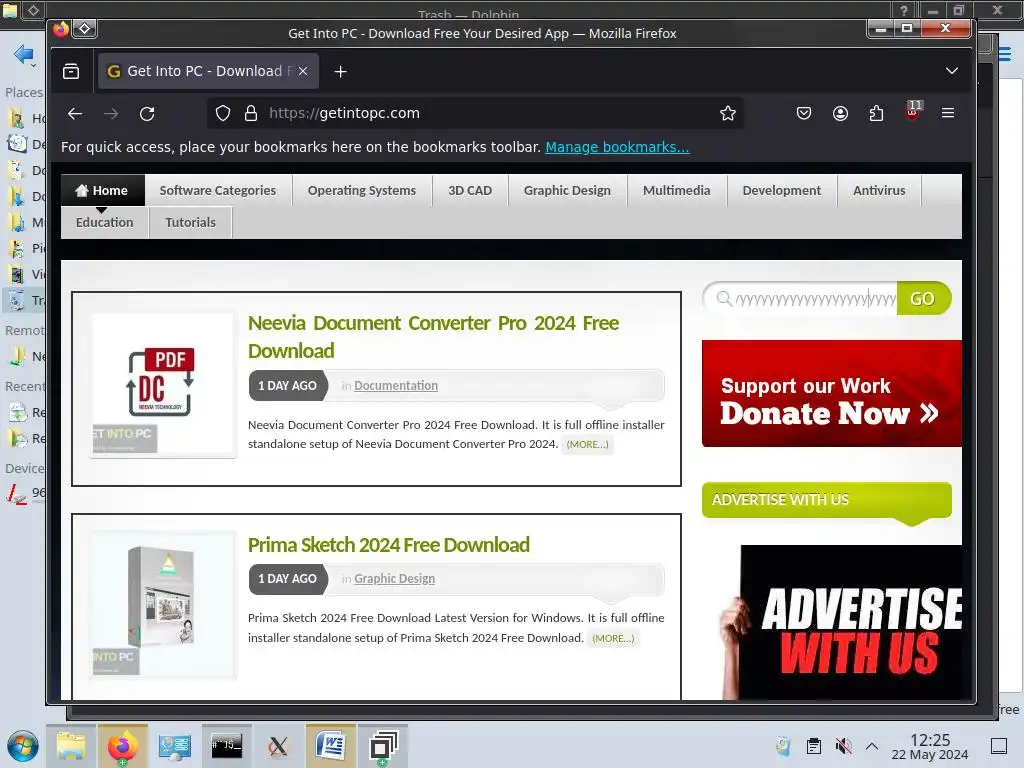1024x768 pixels.
Task: Open Firefox View in tab bar
Action: [71, 71]
